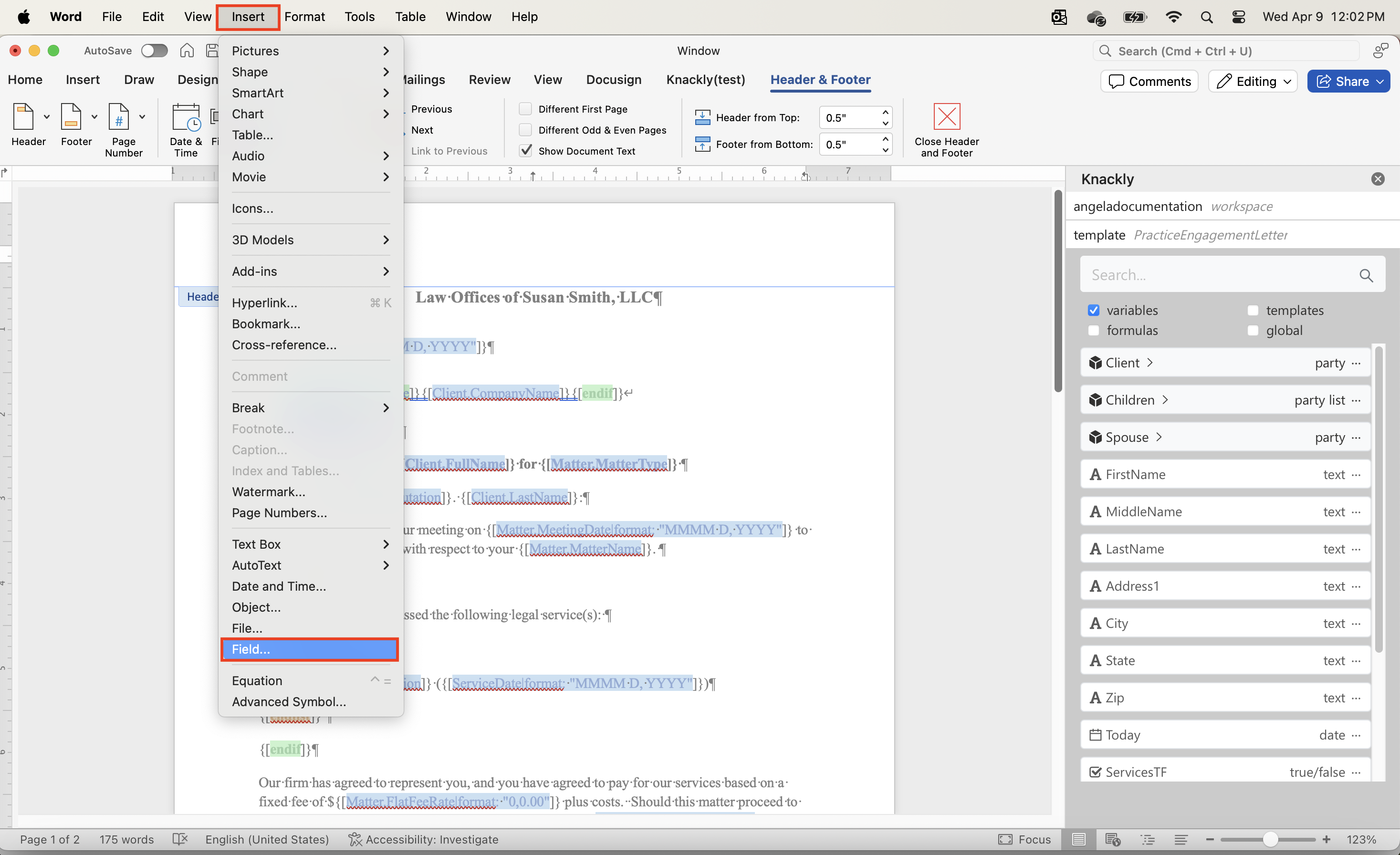Click the zoom slider handle
This screenshot has width=1400, height=855.
tap(1271, 840)
